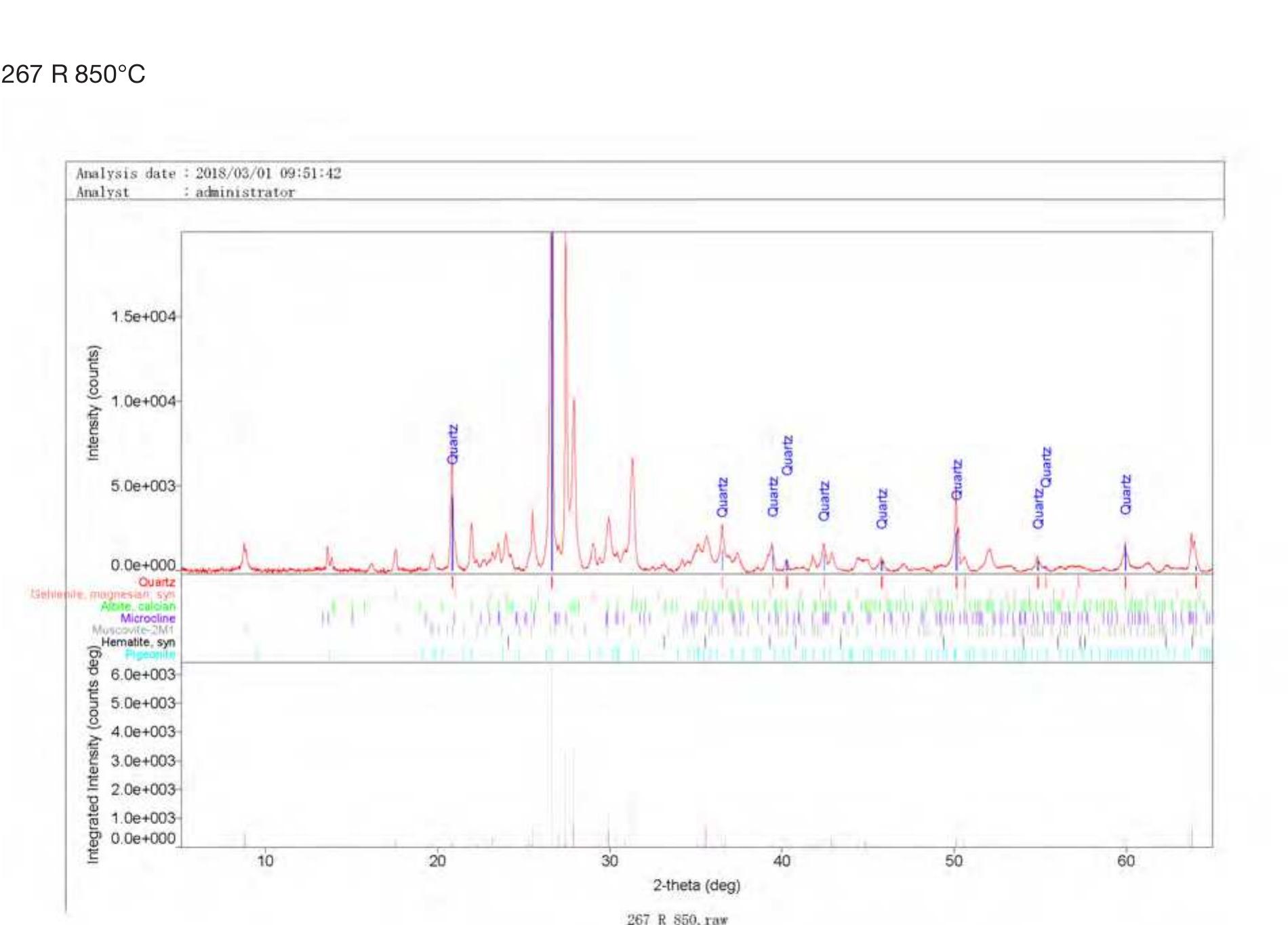Click the Quartz peak label near 50 degrees

click(x=957, y=480)
